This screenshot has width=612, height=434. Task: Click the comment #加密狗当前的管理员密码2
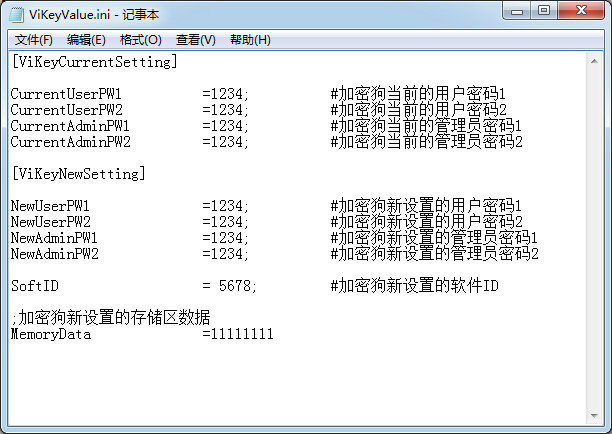click(x=427, y=142)
